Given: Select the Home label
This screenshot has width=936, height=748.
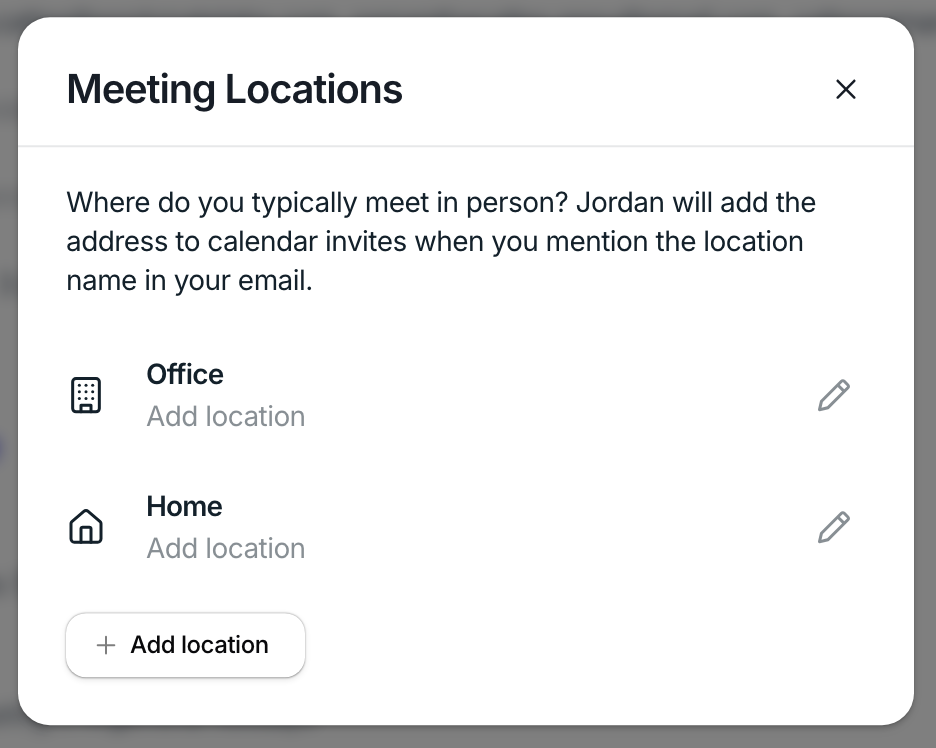Looking at the screenshot, I should point(184,507).
